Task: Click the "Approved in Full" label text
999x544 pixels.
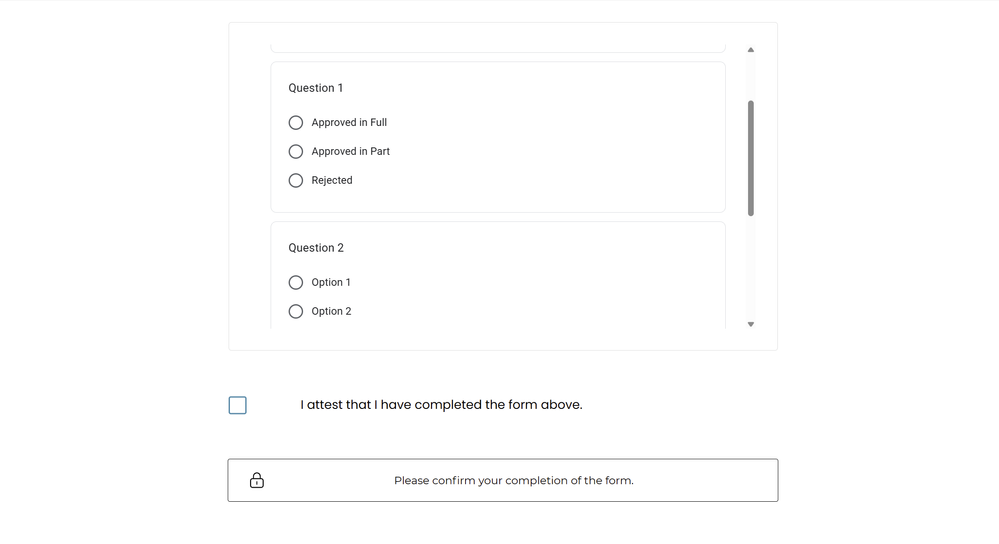Action: 349,123
